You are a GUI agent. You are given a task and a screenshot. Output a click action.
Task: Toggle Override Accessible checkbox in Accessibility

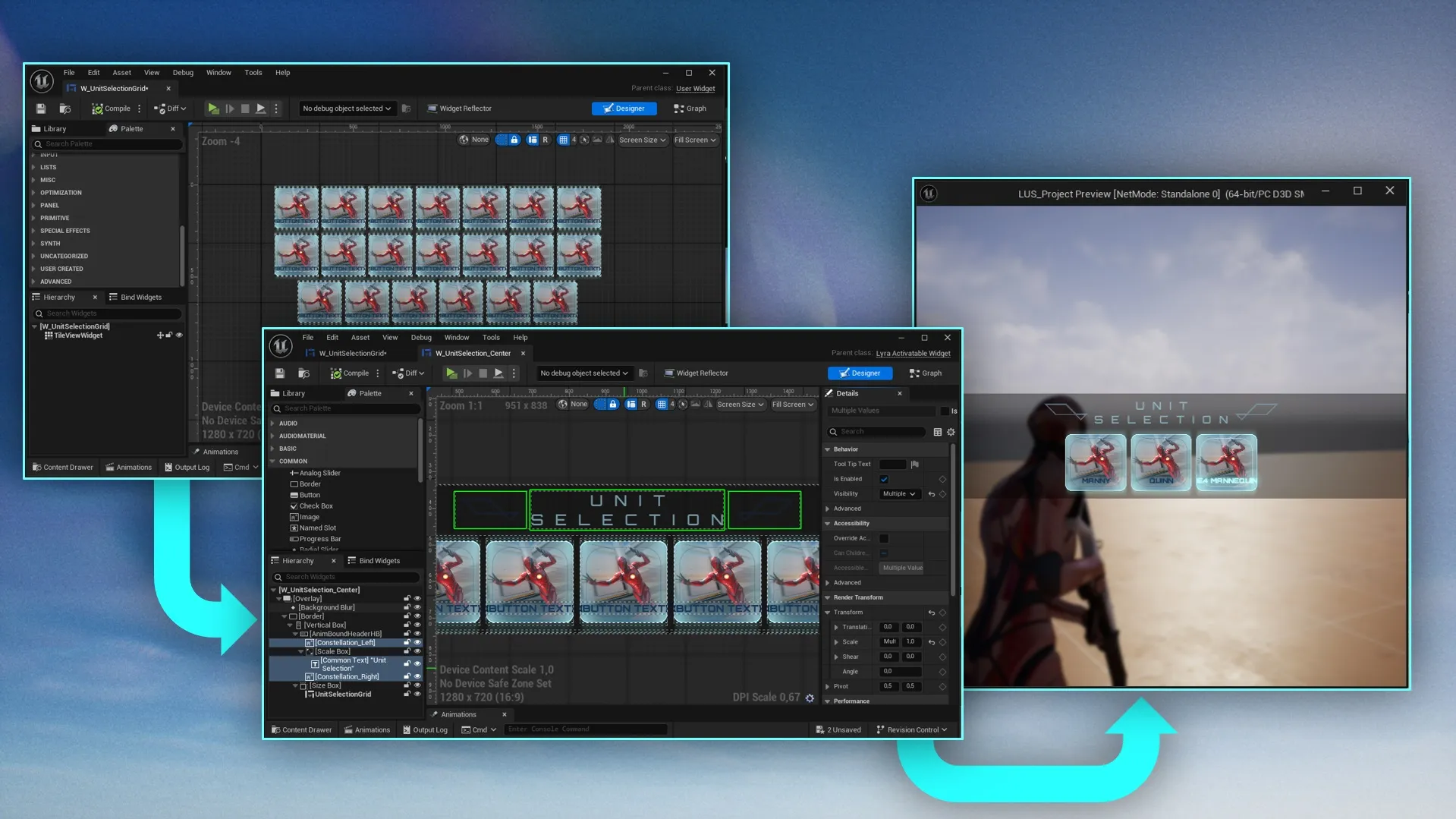tap(884, 539)
